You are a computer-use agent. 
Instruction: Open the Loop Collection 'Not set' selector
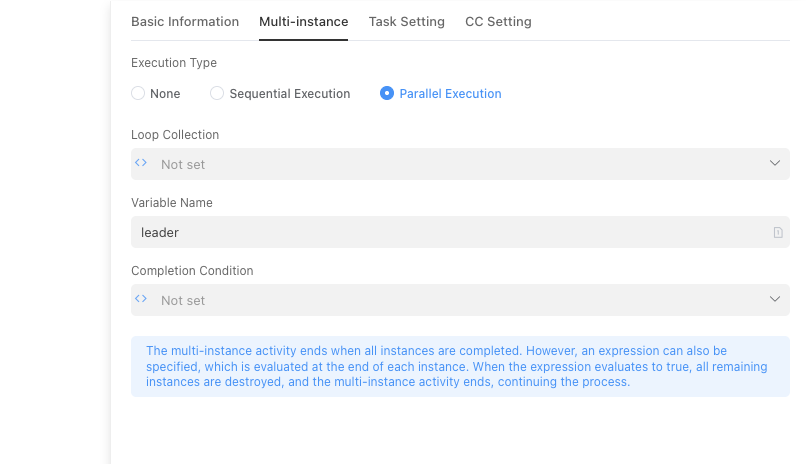coord(450,164)
